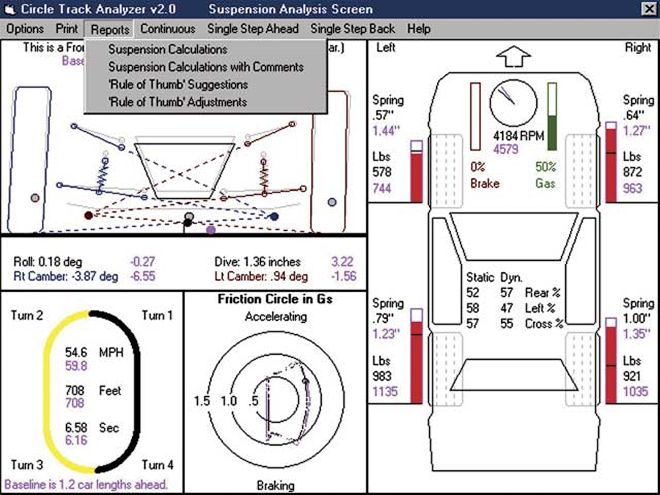Click the 'Cross %' row label
660x495 pixels.
(544, 324)
